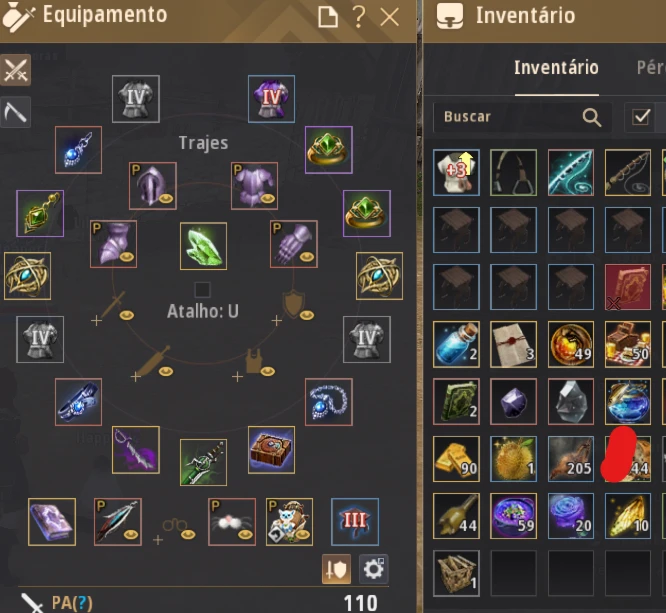Image resolution: width=666 pixels, height=613 pixels.
Task: Click the sword and shield stats button
Action: (336, 568)
